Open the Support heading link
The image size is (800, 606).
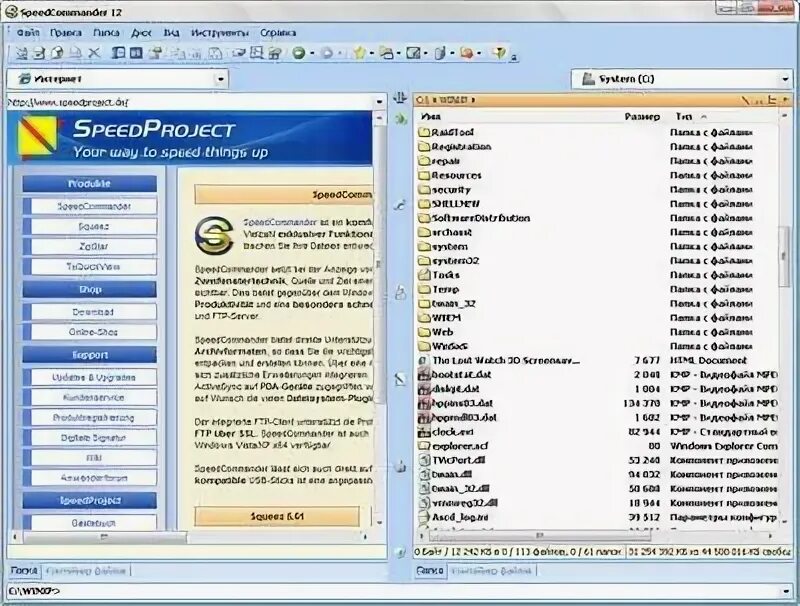89,355
